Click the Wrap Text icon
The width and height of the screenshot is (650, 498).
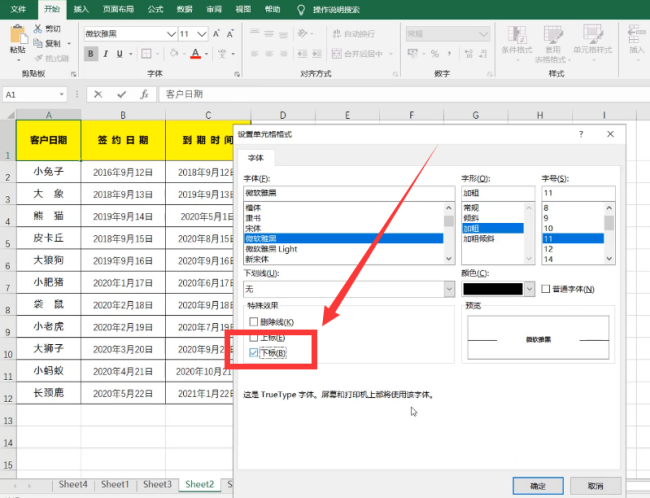337,34
